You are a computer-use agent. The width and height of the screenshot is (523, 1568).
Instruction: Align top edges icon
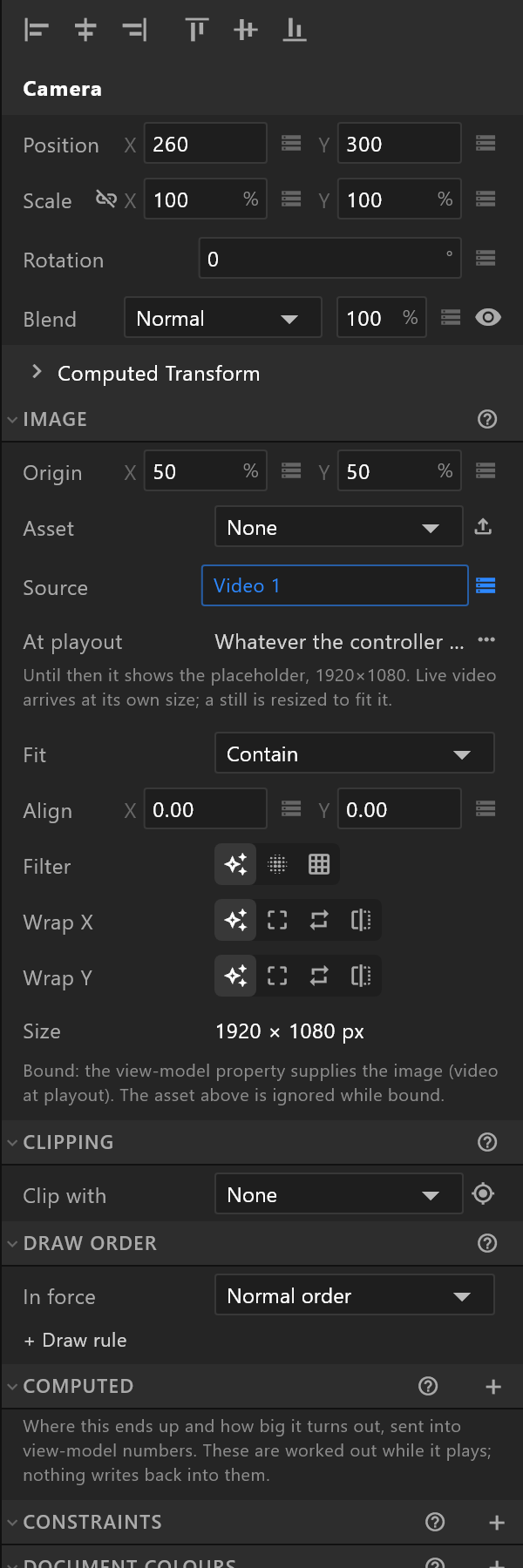[x=197, y=30]
